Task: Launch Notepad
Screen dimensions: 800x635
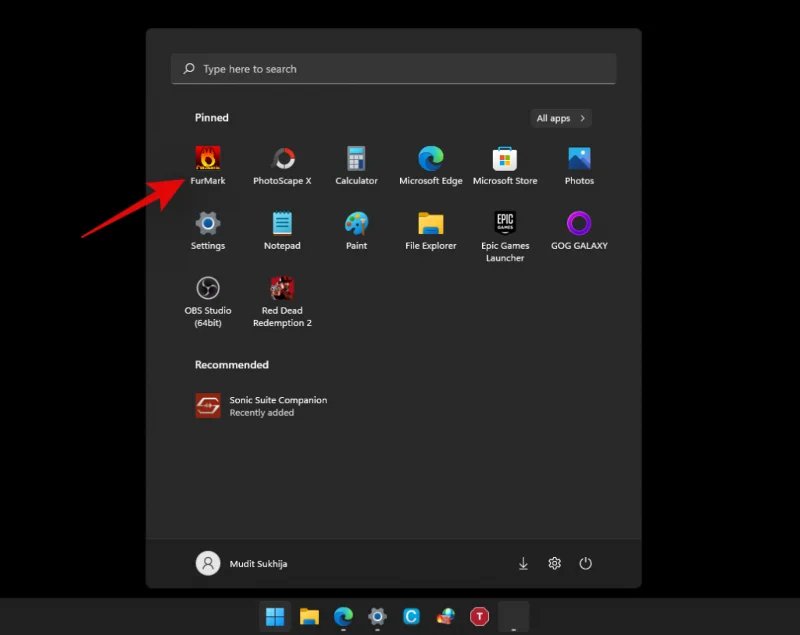Action: pos(282,224)
